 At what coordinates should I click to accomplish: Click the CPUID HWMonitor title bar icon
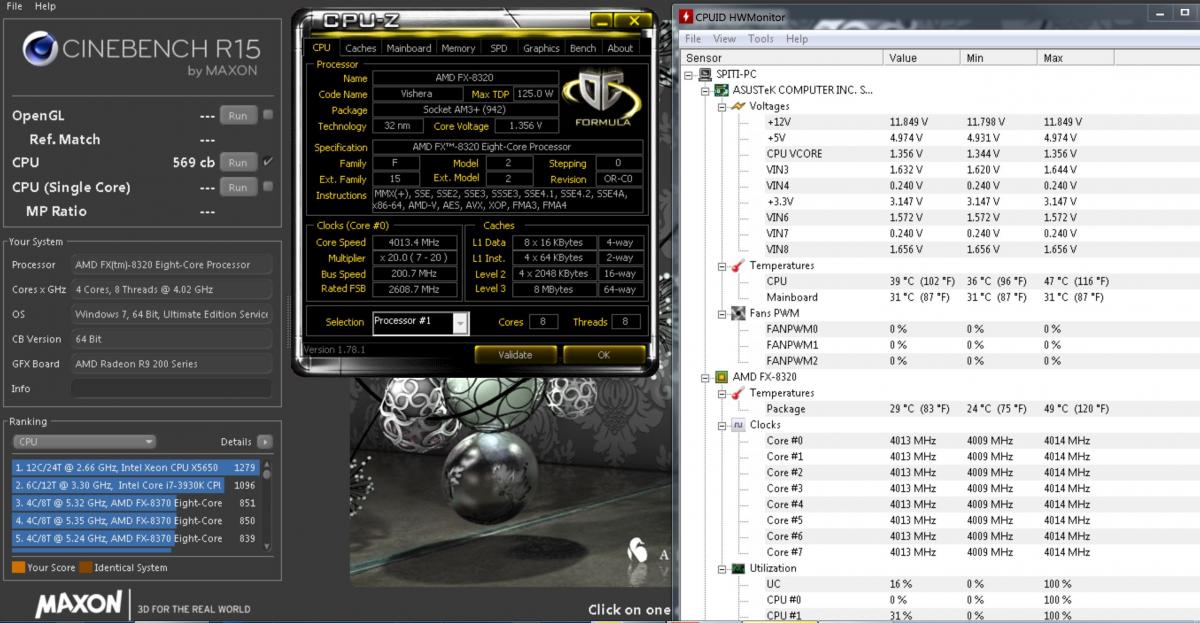click(686, 17)
